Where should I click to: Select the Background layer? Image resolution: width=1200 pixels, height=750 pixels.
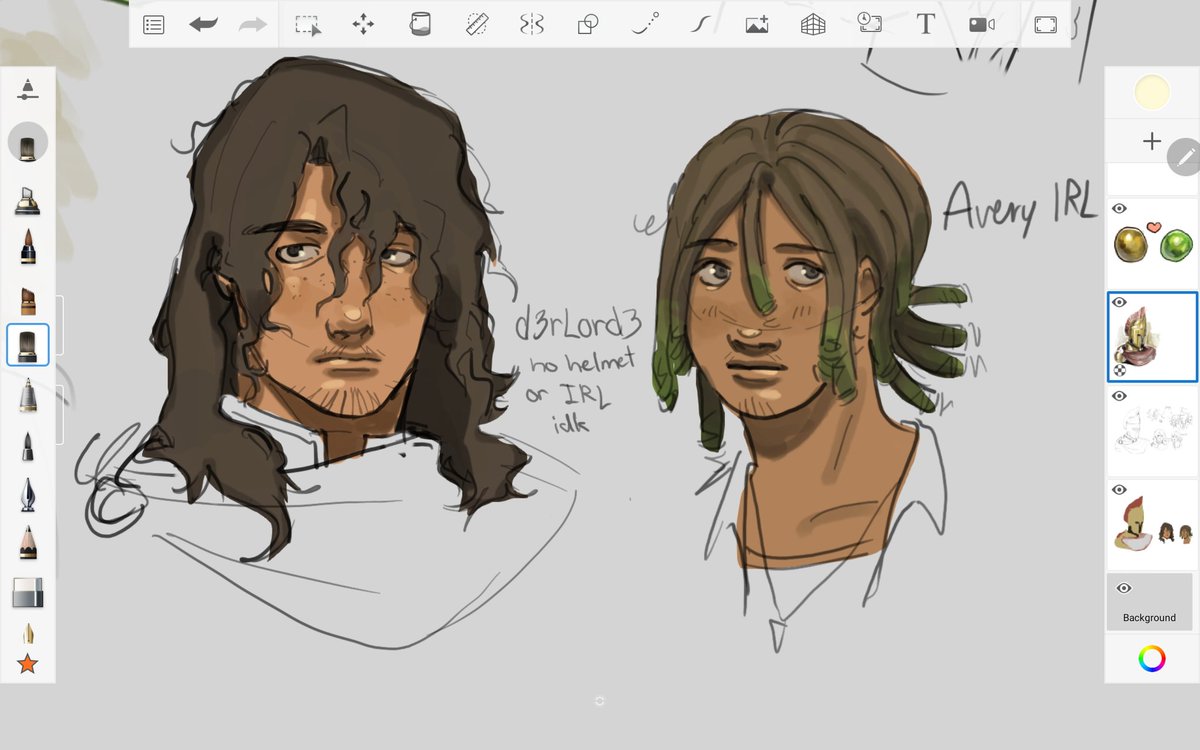[x=1150, y=602]
